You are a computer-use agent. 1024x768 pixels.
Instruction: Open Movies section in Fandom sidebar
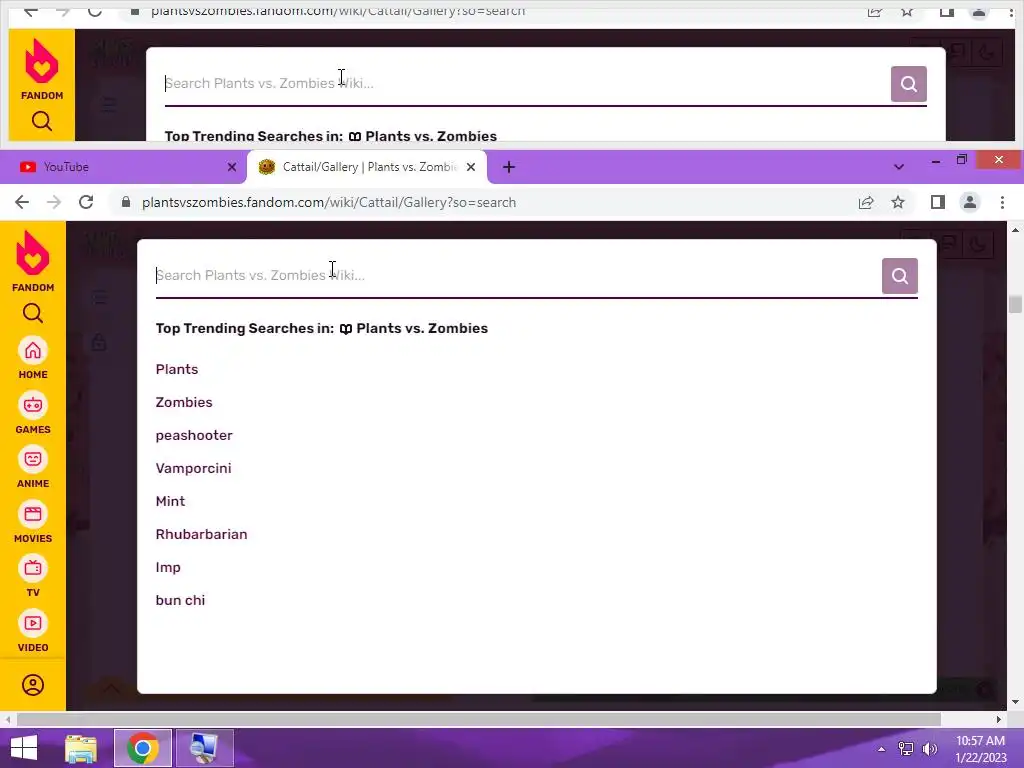(x=33, y=522)
